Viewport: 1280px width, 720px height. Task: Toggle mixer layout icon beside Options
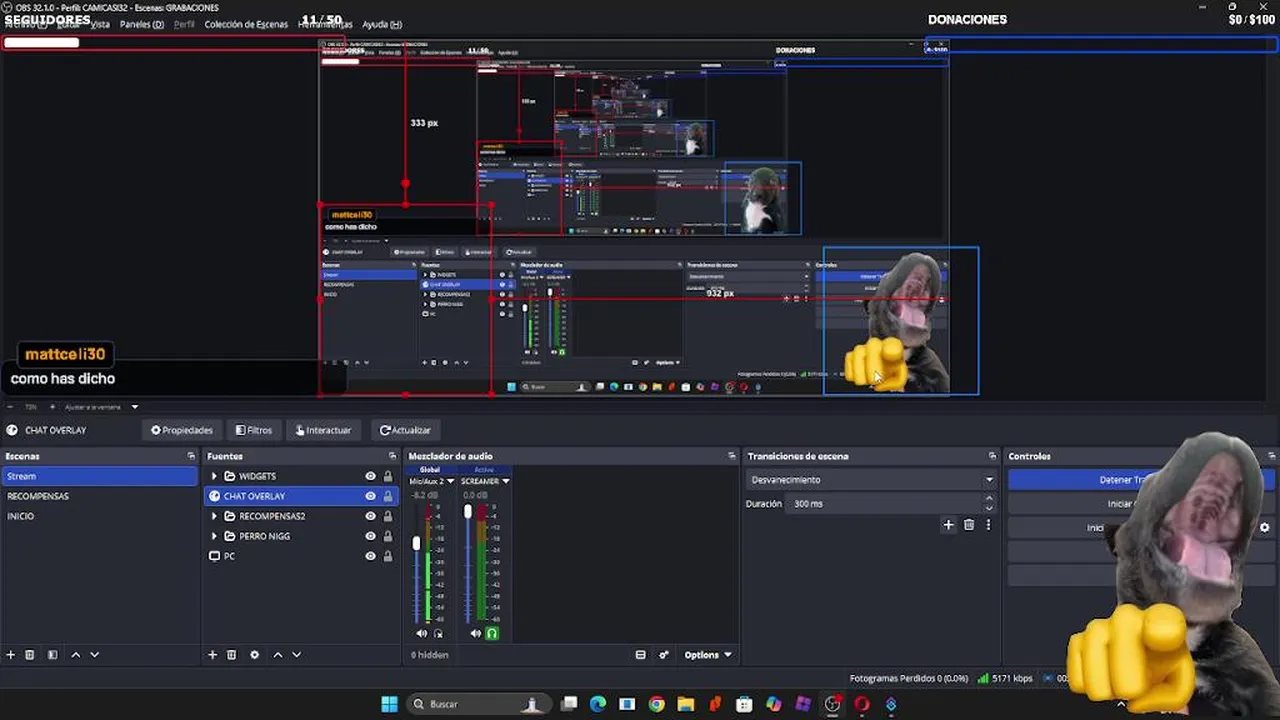[640, 655]
